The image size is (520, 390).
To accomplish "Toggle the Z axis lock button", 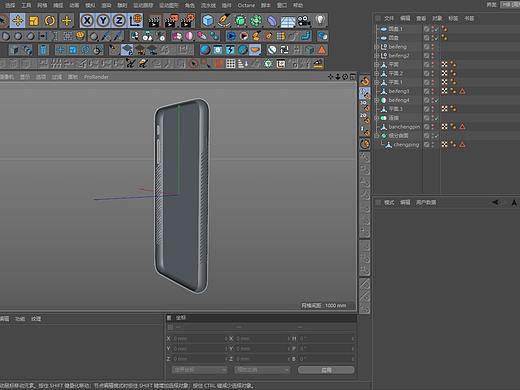I will click(x=119, y=21).
